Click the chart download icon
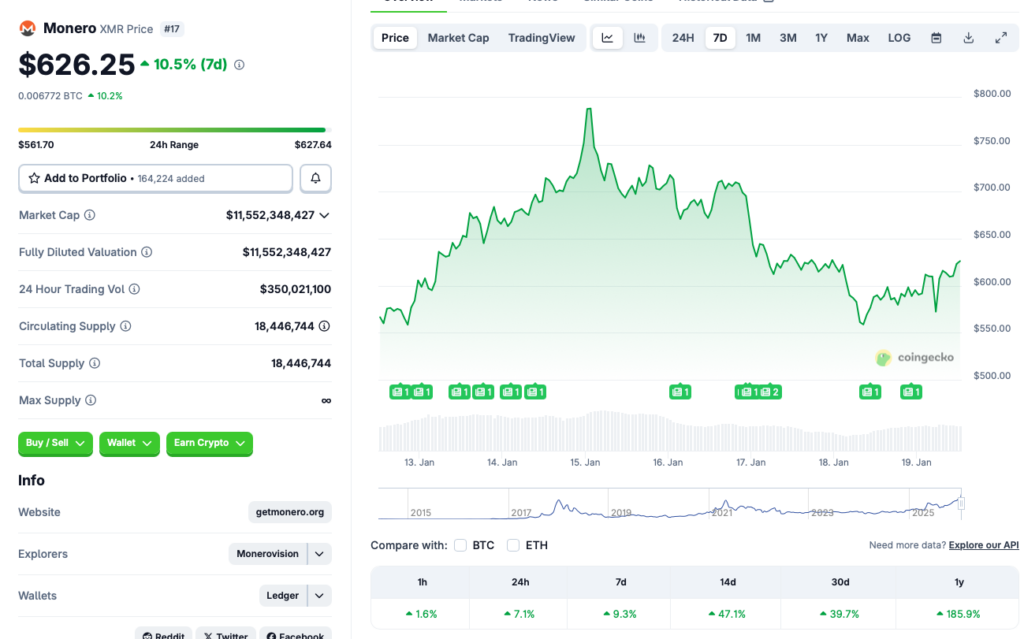The width and height of the screenshot is (1024, 639). tap(967, 37)
